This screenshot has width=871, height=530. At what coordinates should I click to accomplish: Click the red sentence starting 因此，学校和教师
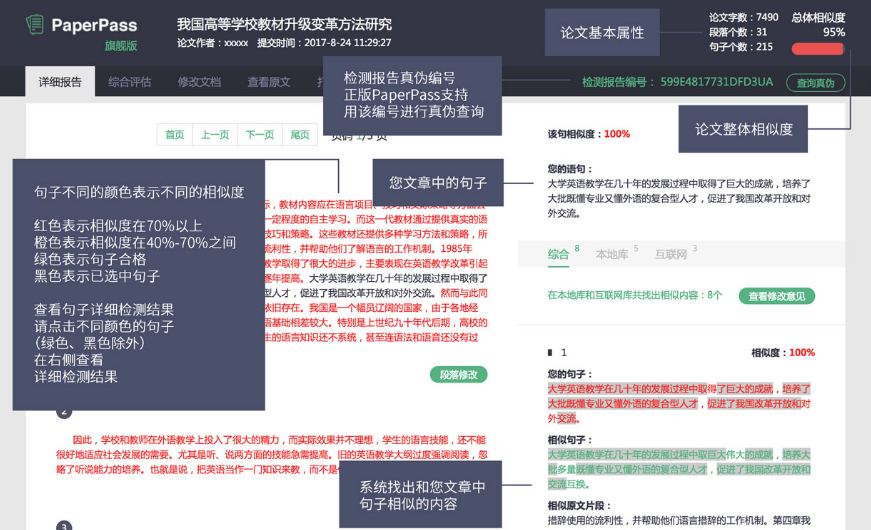point(271,447)
